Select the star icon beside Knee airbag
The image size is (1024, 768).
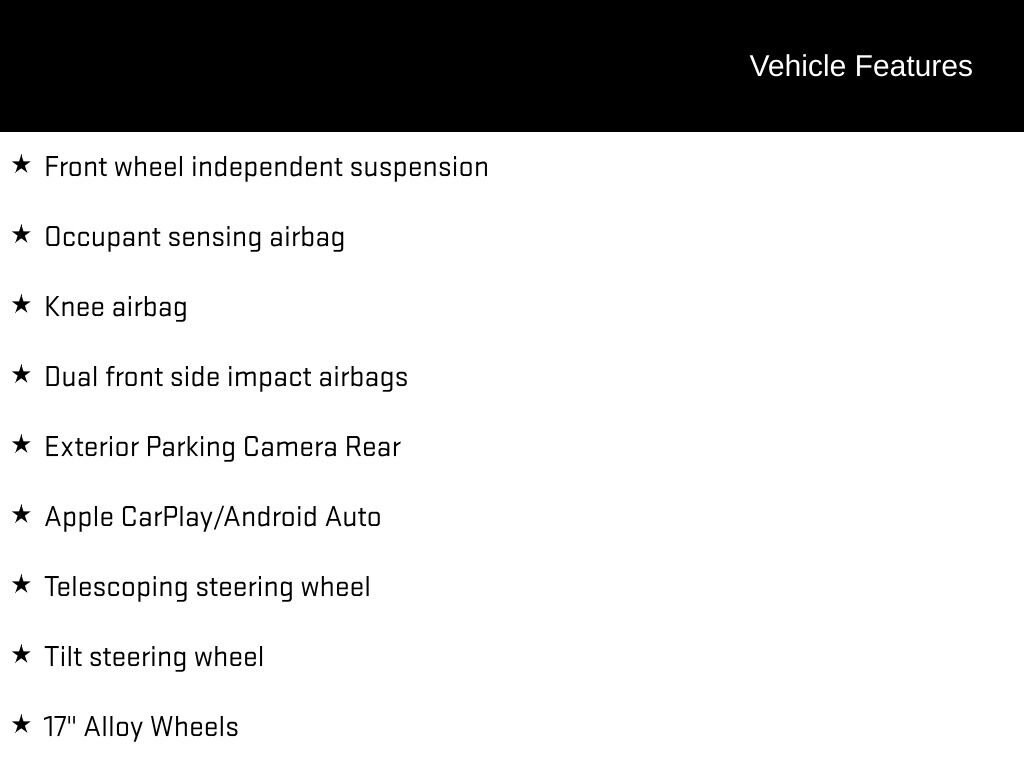pyautogui.click(x=21, y=304)
